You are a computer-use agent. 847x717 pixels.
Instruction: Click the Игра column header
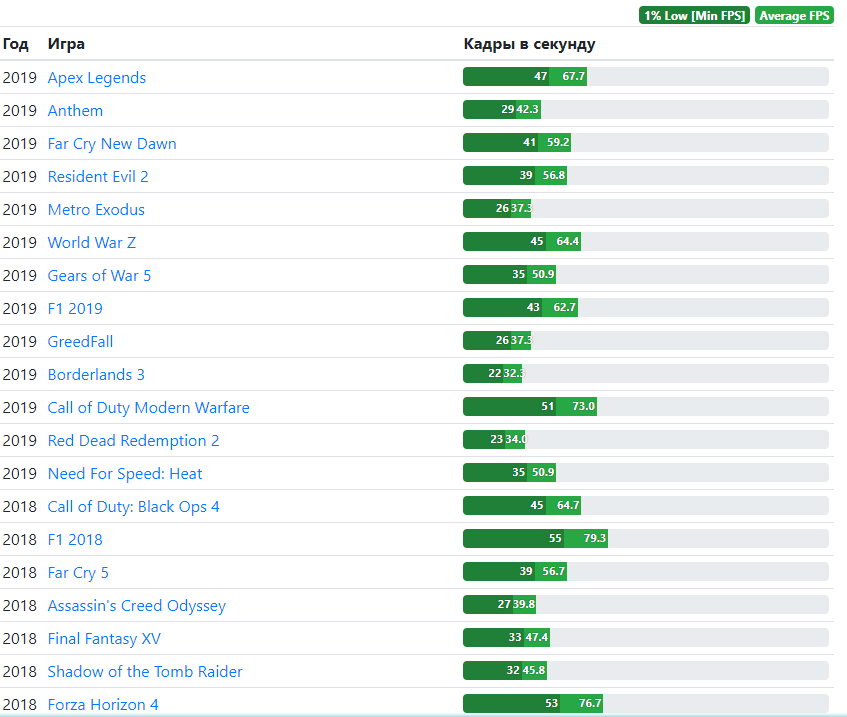[66, 44]
